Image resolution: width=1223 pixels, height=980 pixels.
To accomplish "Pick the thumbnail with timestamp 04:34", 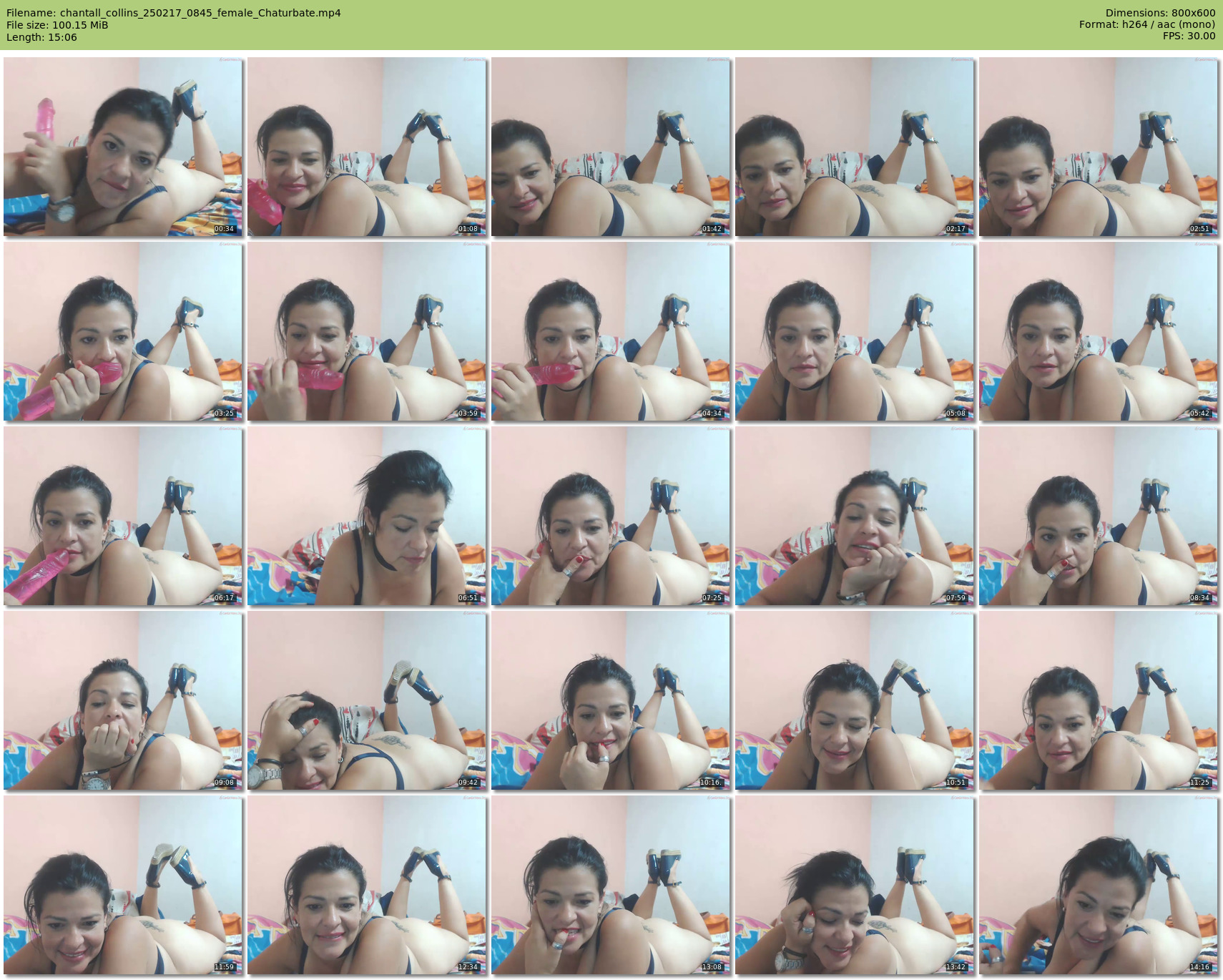I will (611, 331).
